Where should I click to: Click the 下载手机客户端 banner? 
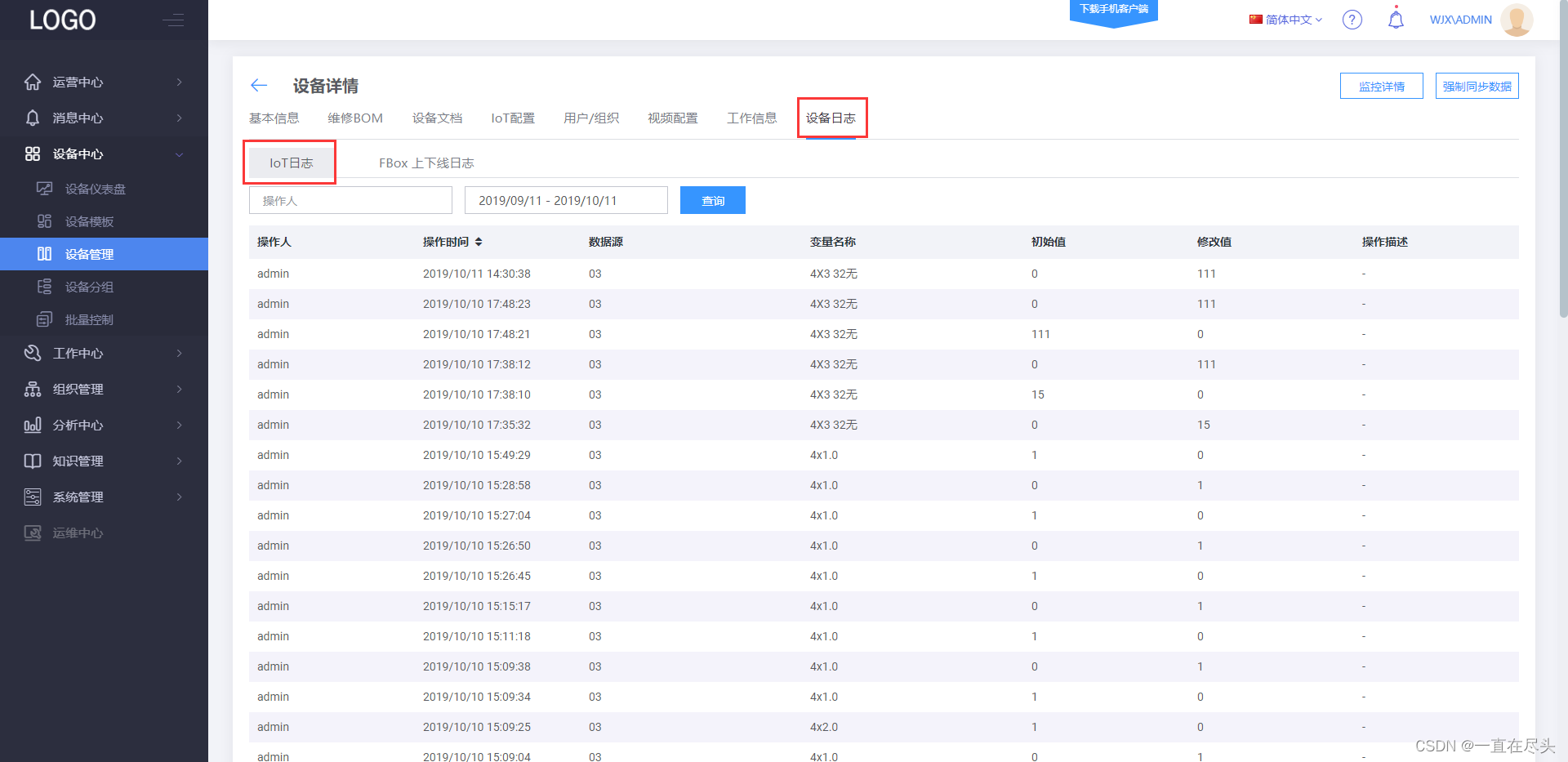1114,11
